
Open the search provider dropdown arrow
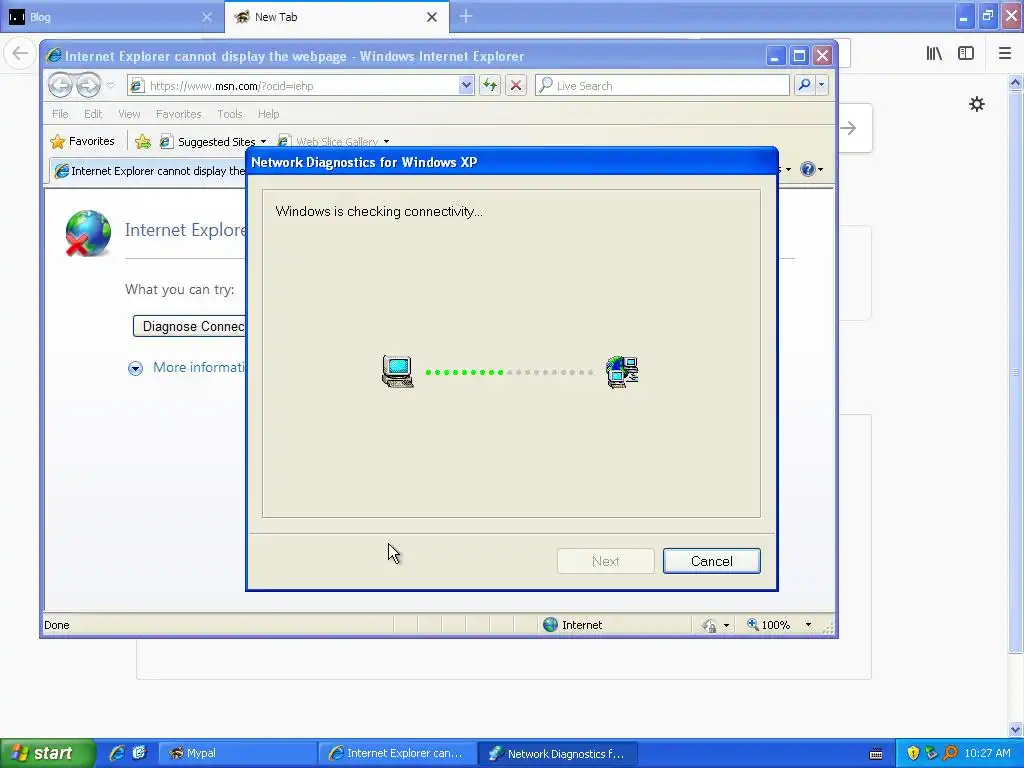822,86
